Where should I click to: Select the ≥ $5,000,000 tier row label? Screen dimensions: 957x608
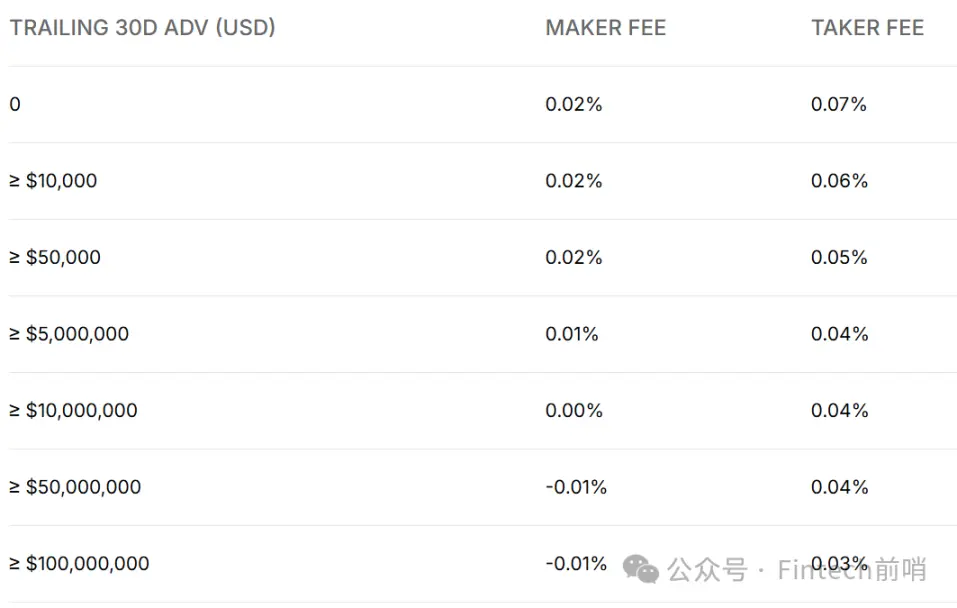pos(70,334)
